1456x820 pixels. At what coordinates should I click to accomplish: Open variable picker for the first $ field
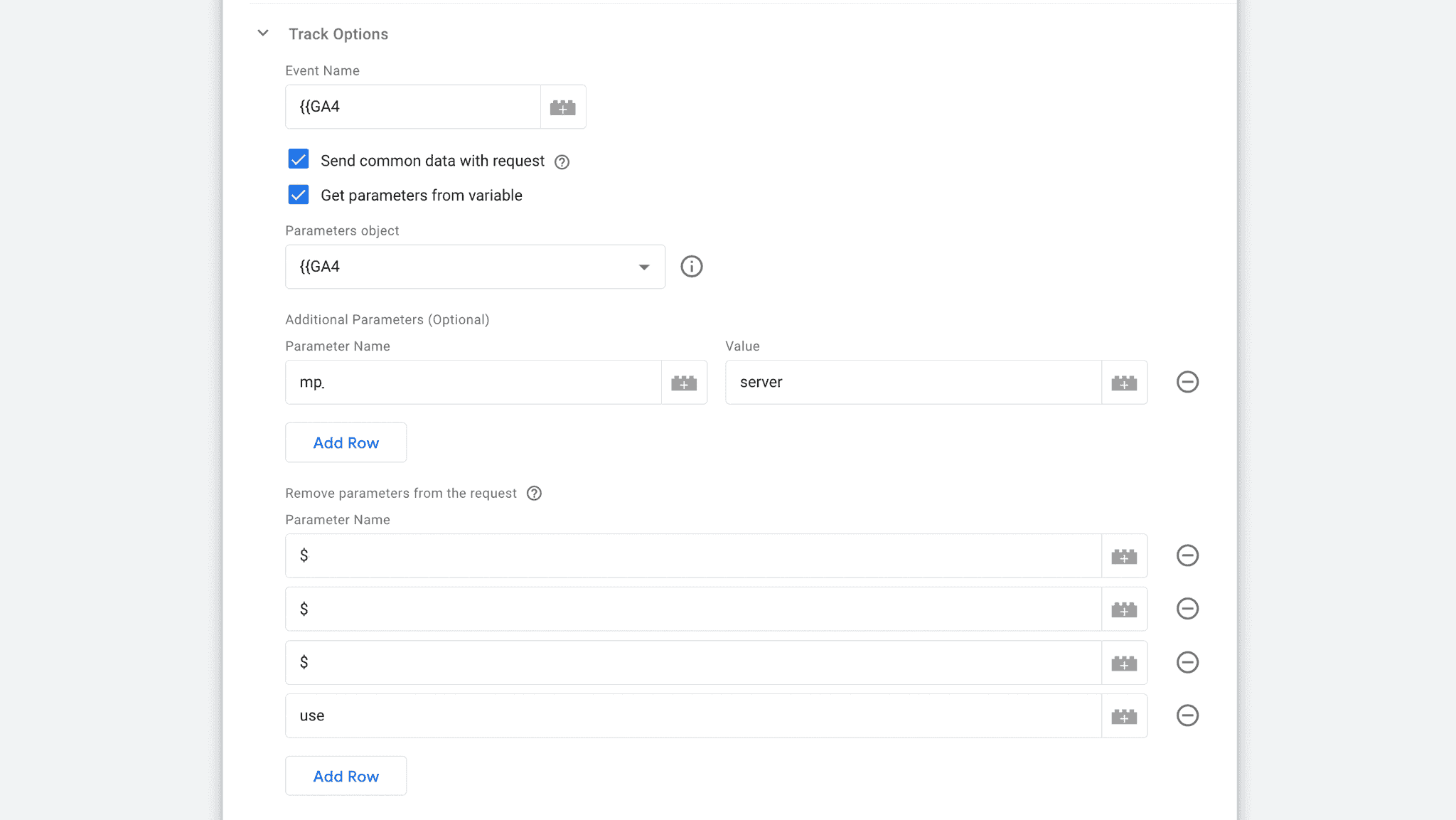tap(1124, 555)
